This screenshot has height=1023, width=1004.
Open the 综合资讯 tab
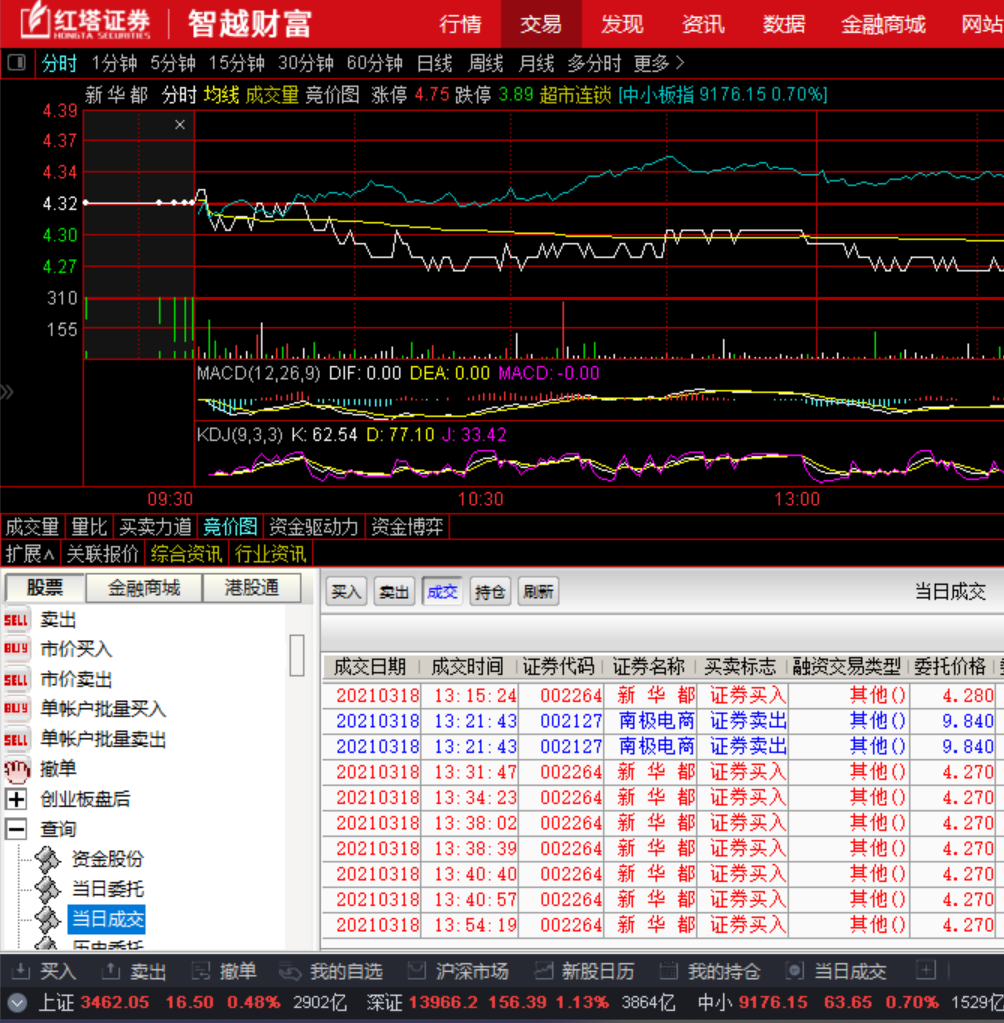point(186,554)
